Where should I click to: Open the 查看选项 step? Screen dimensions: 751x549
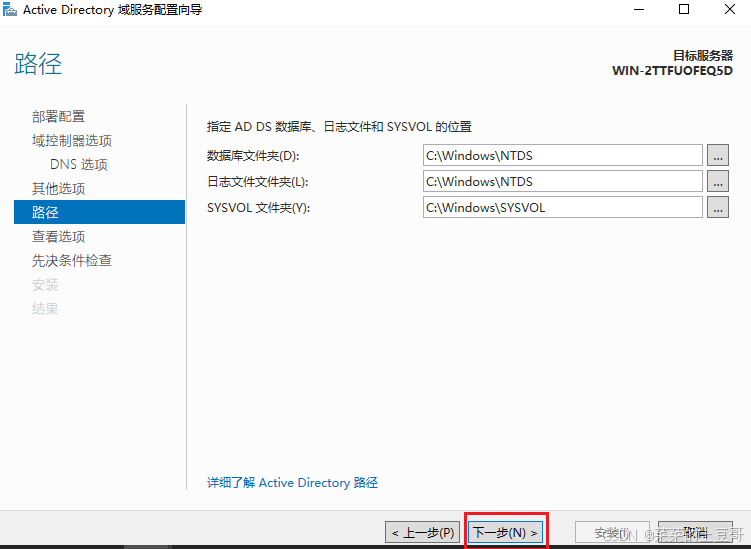(58, 236)
